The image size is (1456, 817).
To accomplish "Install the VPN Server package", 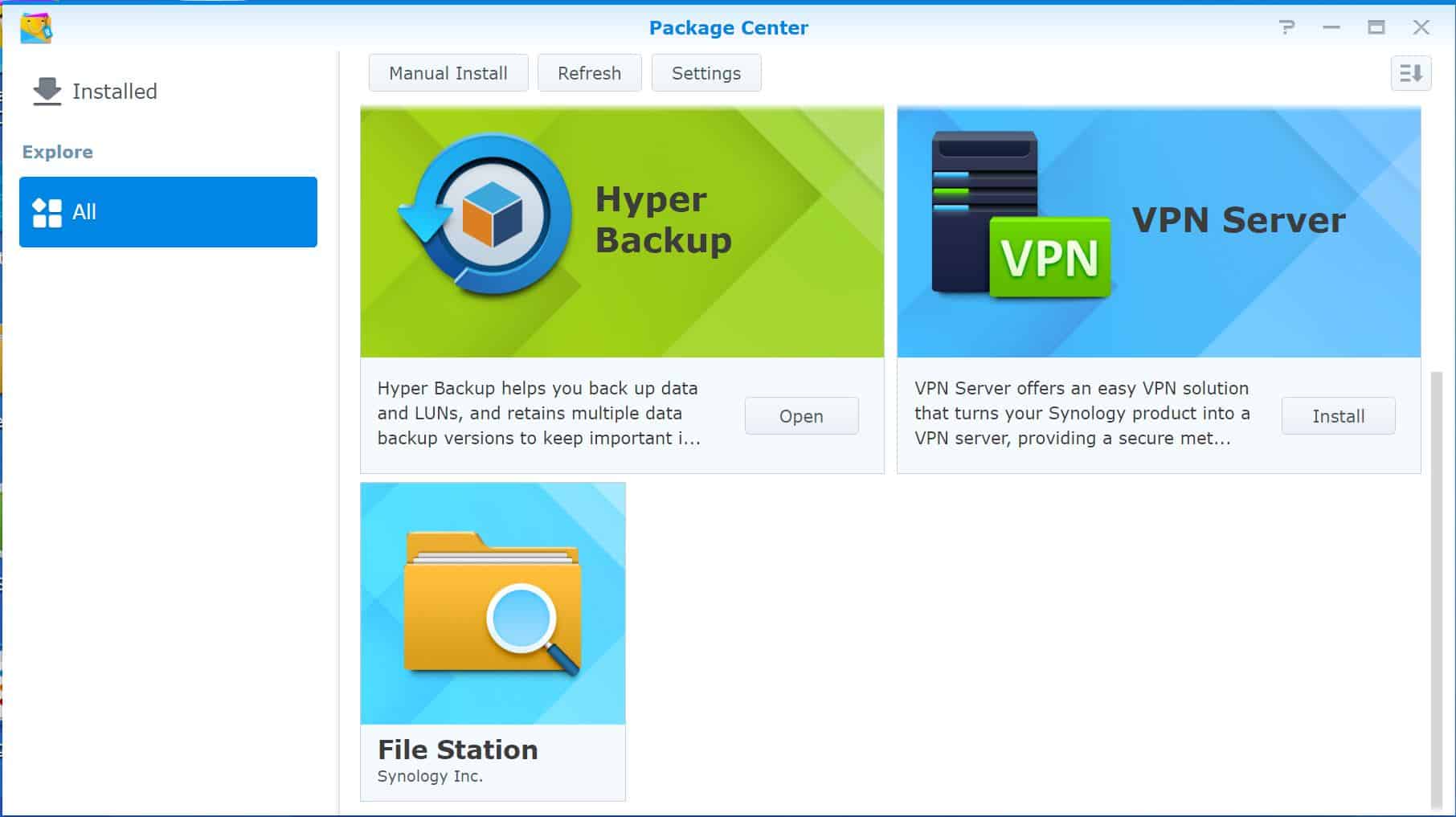I will click(x=1338, y=416).
